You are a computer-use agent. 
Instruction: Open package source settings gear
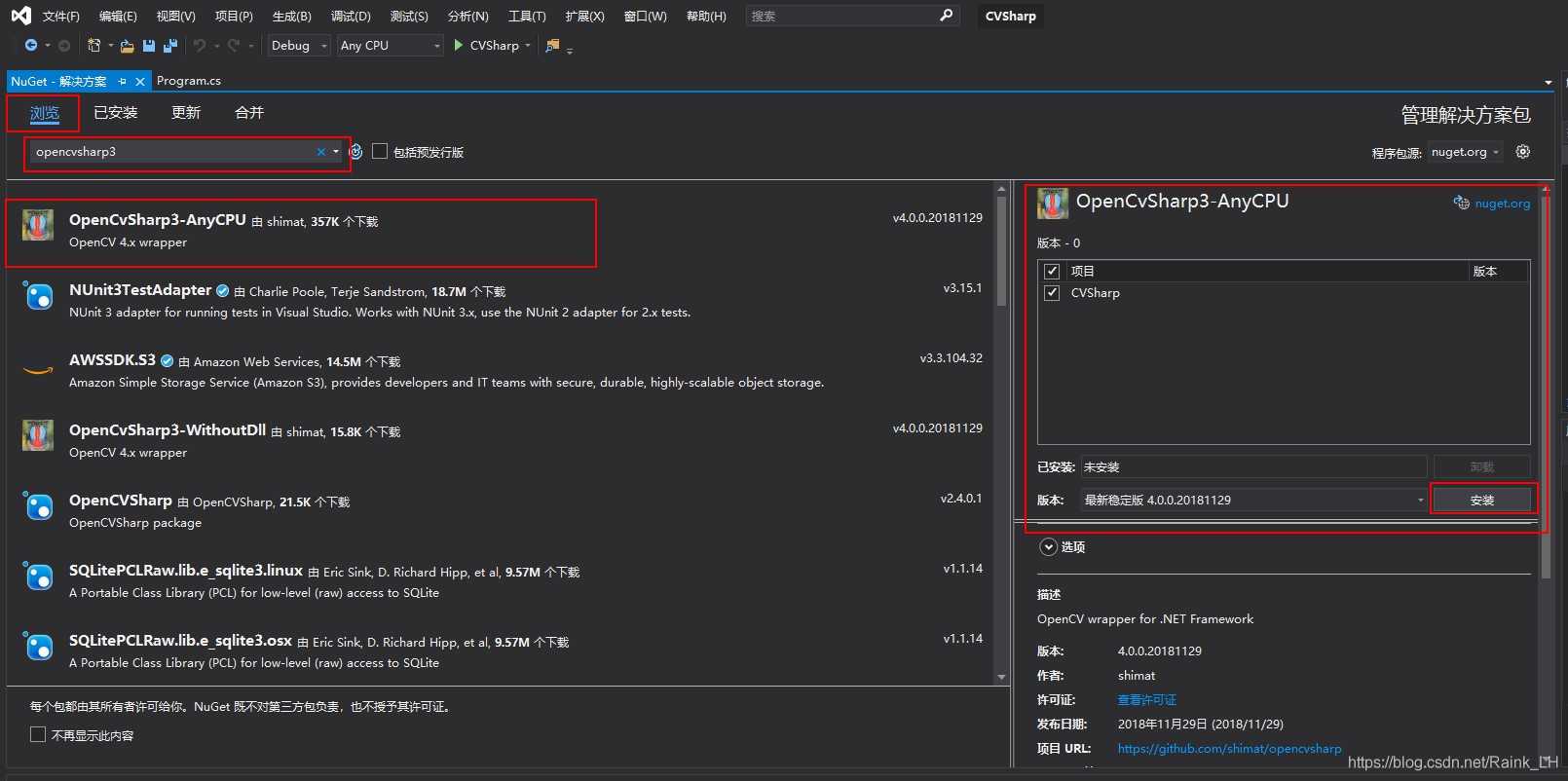1523,151
